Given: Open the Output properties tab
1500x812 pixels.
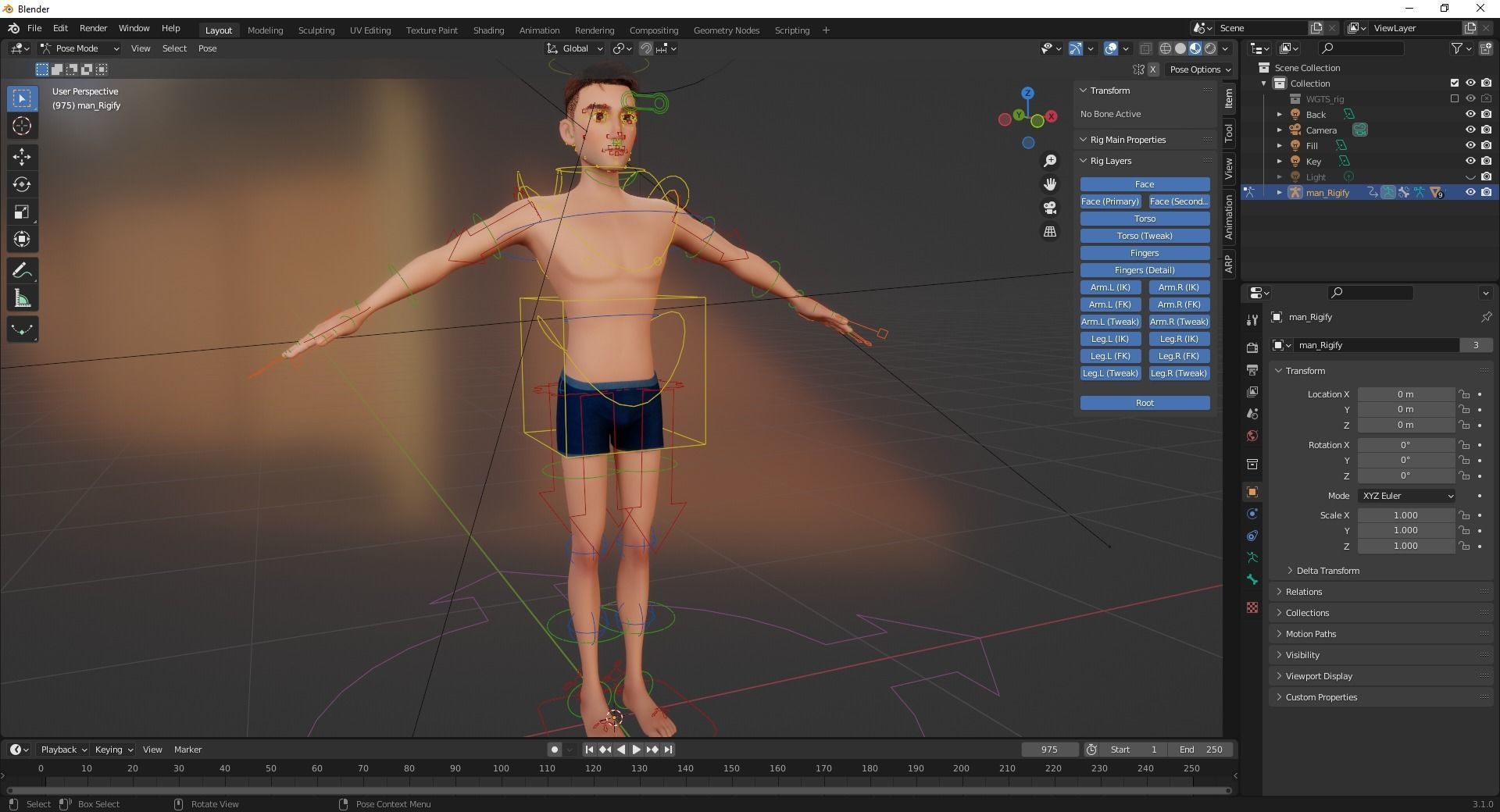Looking at the screenshot, I should 1252,369.
